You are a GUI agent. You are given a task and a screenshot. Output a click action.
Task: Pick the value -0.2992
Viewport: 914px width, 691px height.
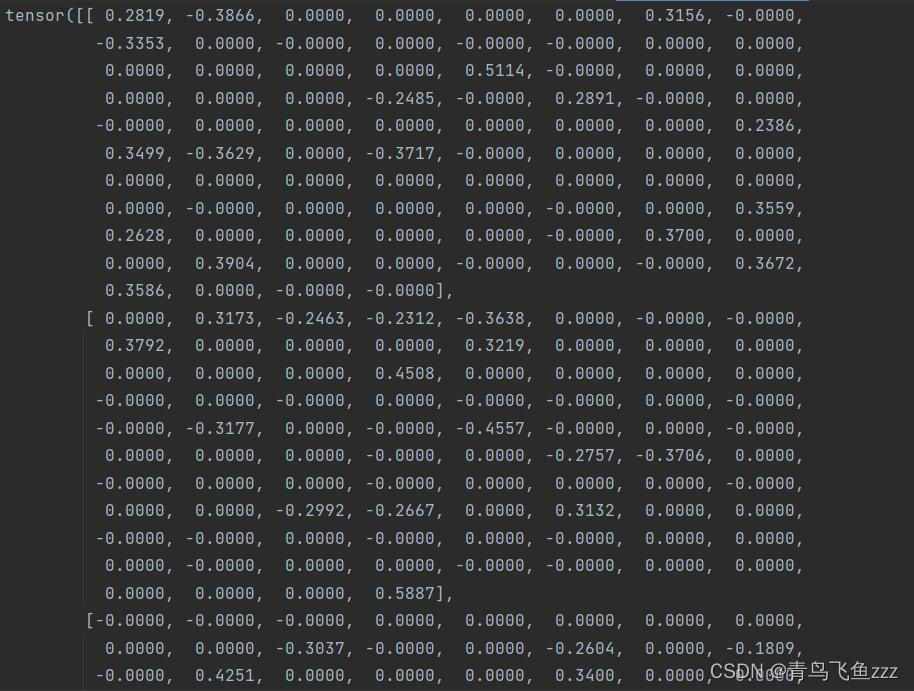tap(310, 511)
